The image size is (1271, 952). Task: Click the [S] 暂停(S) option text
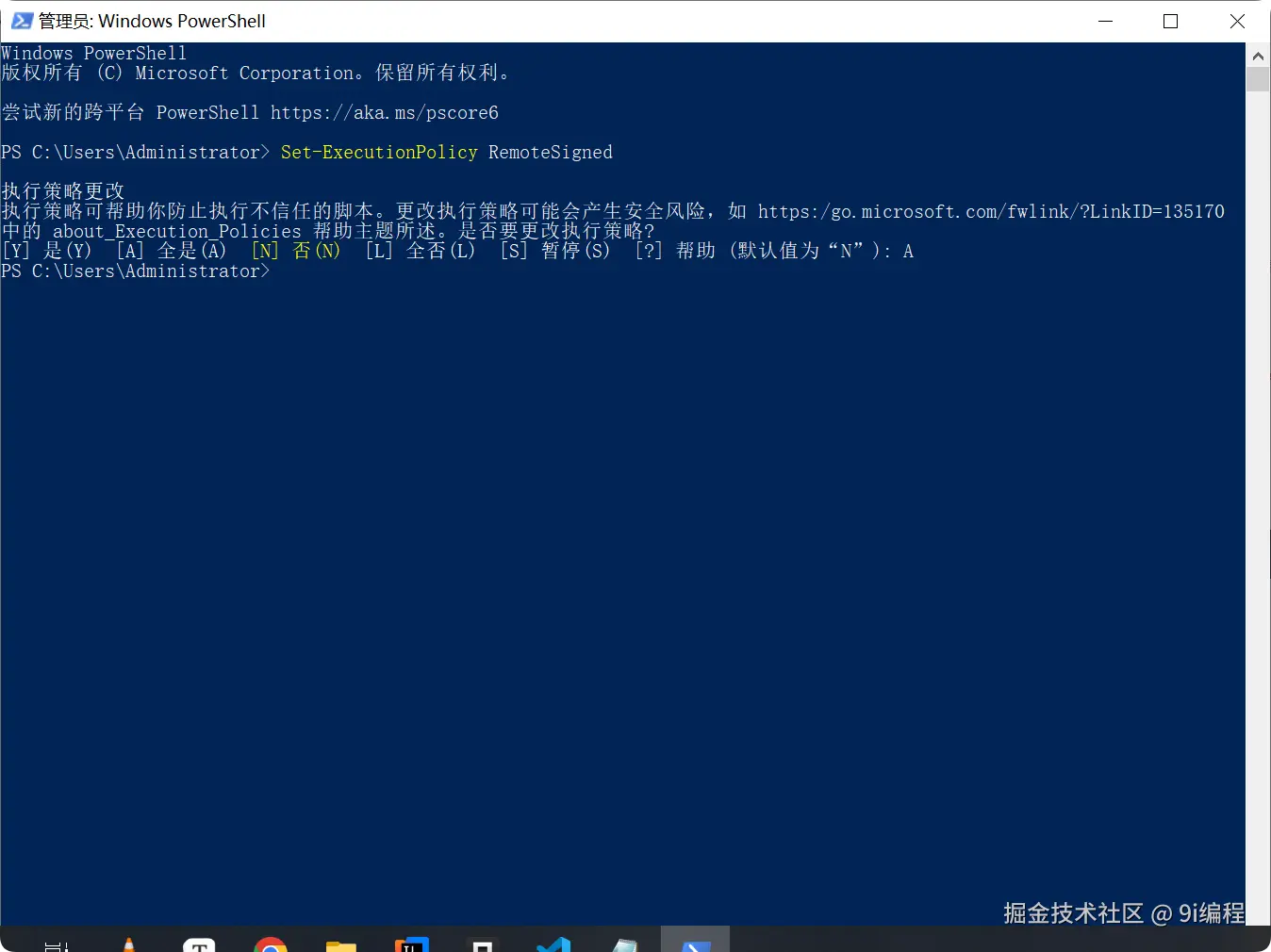click(x=555, y=251)
